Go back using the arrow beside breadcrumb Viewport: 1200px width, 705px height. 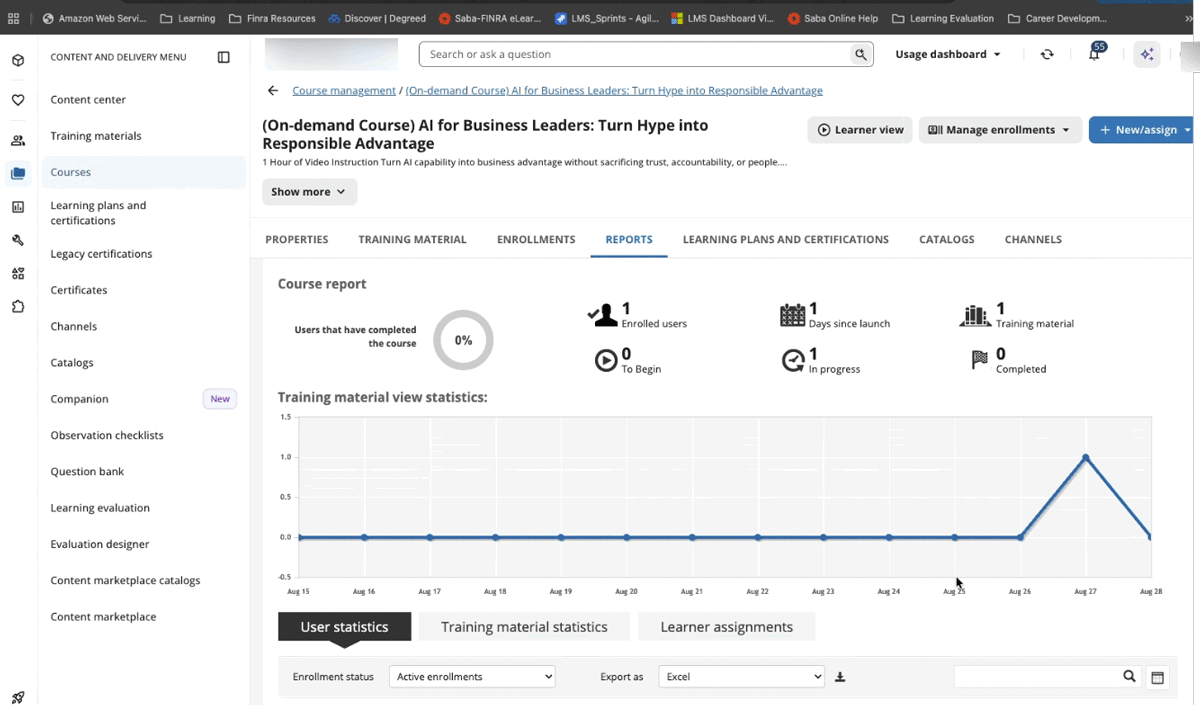(273, 91)
